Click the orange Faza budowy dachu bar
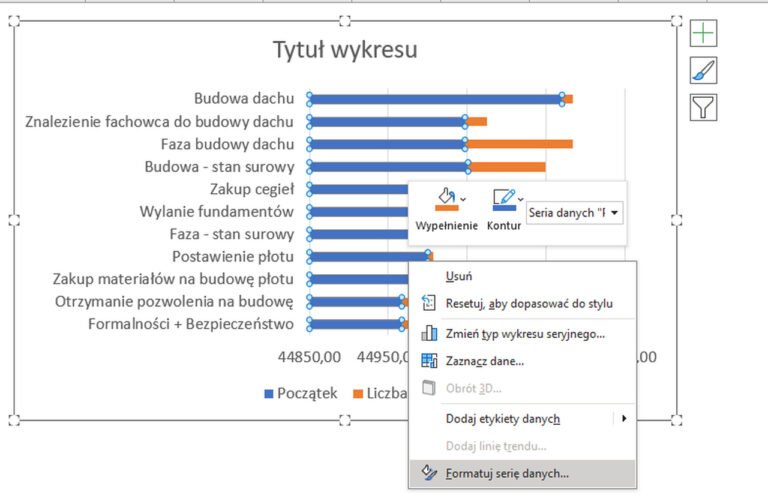 point(519,144)
